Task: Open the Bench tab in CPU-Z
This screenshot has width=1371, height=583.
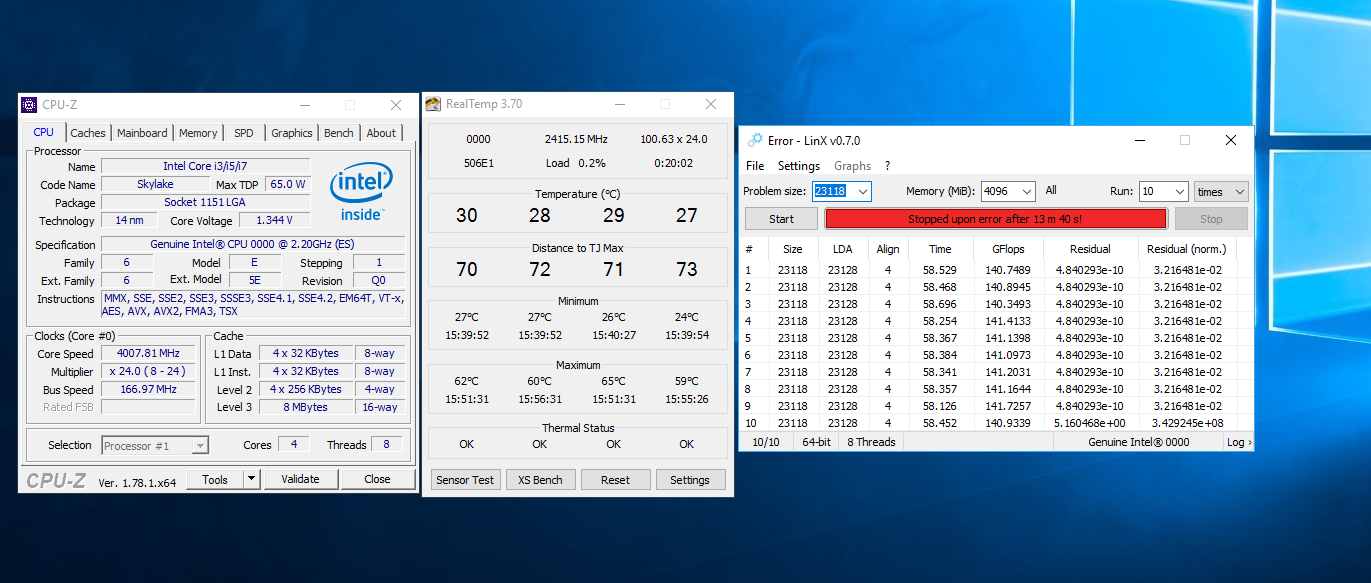Action: 339,133
